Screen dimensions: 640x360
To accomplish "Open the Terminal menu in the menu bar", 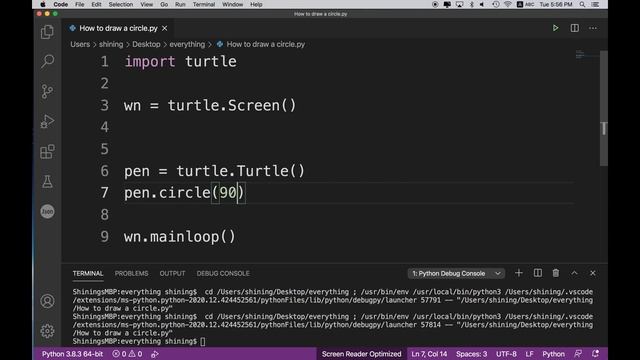I will [204, 4].
